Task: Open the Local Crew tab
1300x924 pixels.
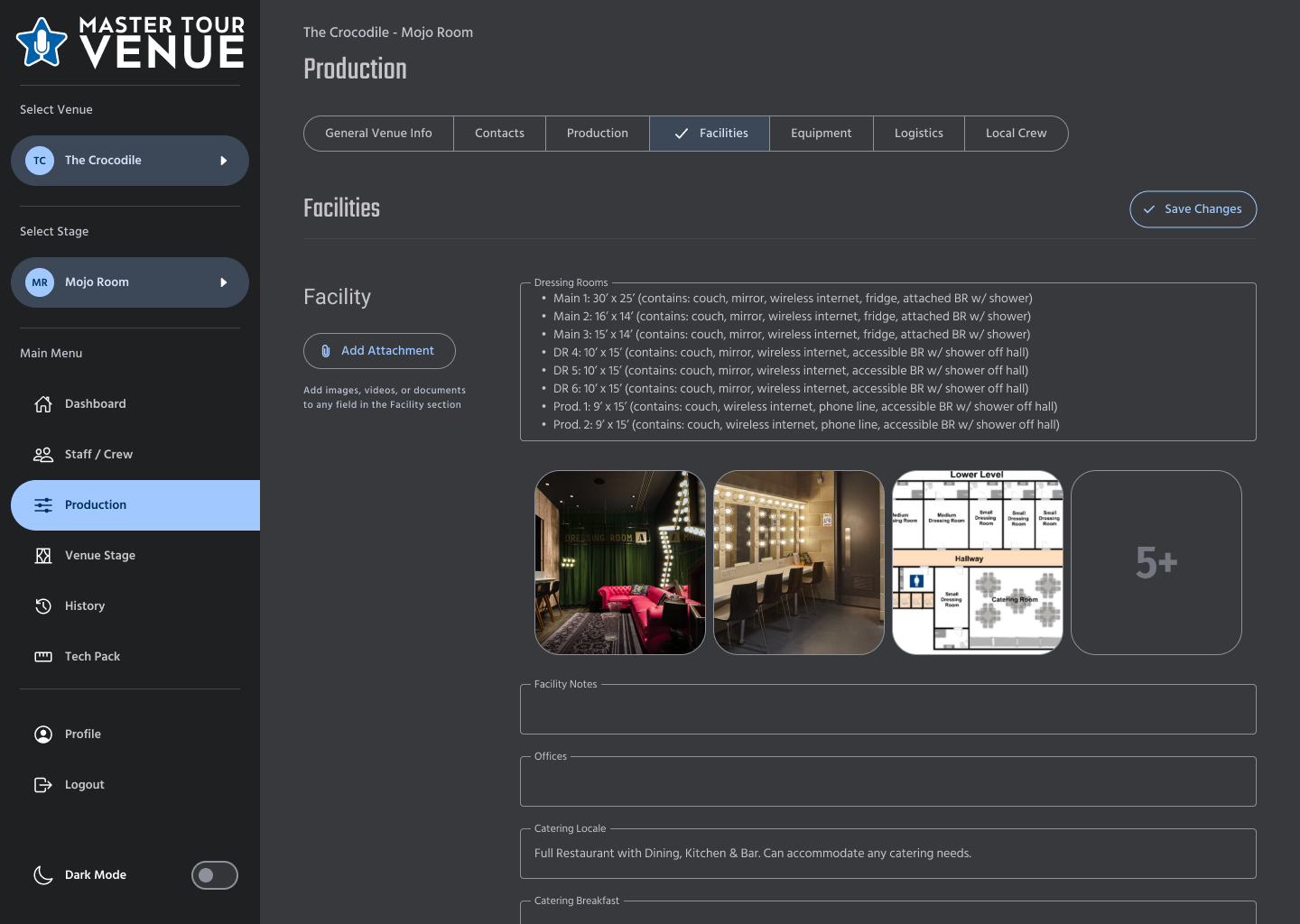Action: [x=1017, y=134]
